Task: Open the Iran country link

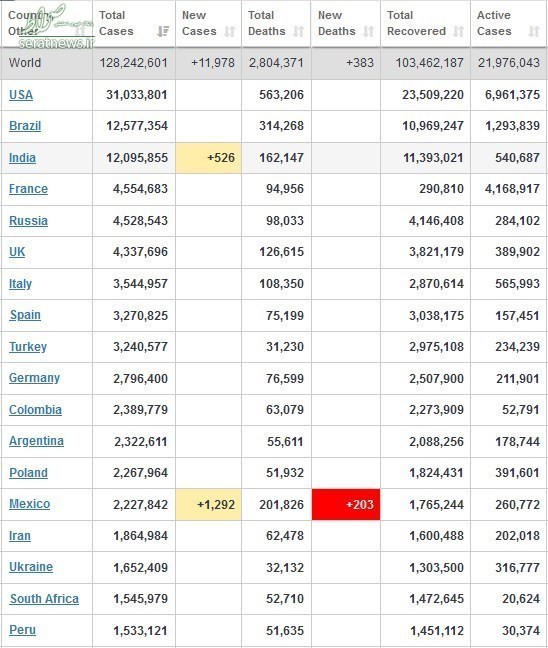Action: point(20,536)
